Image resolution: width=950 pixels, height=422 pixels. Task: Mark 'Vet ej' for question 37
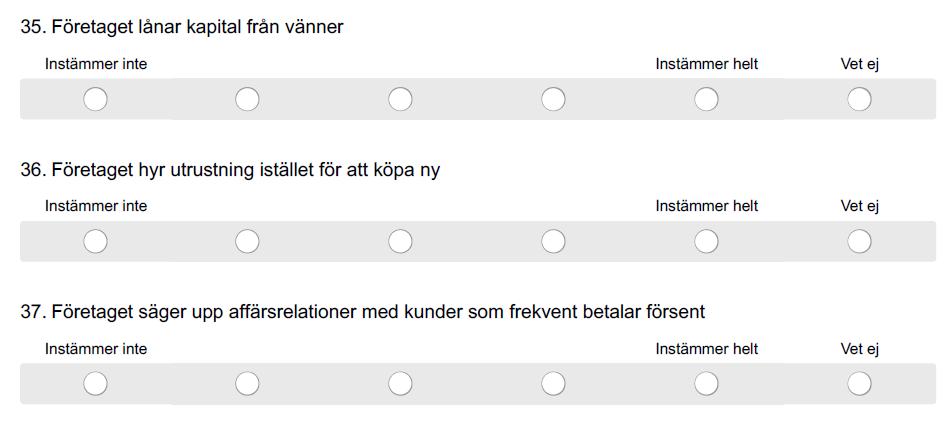860,384
